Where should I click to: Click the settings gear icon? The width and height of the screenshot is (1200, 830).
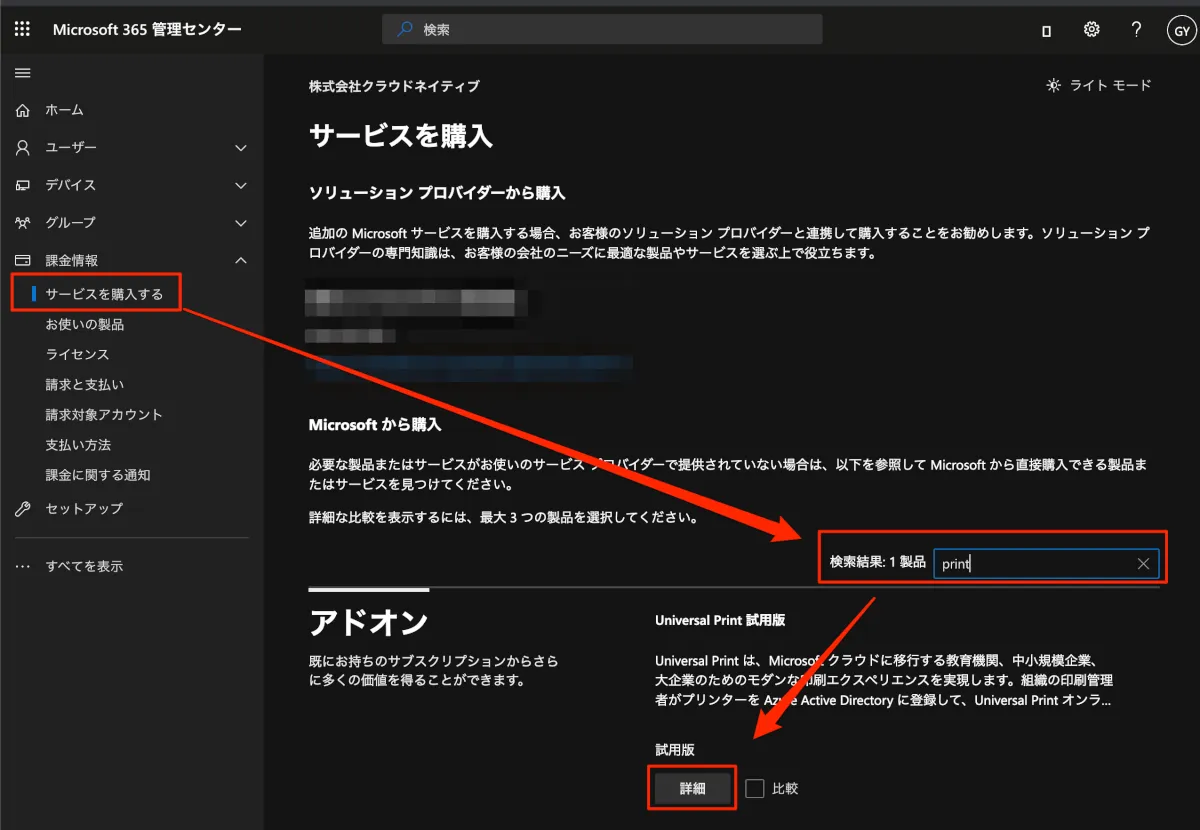point(1091,29)
